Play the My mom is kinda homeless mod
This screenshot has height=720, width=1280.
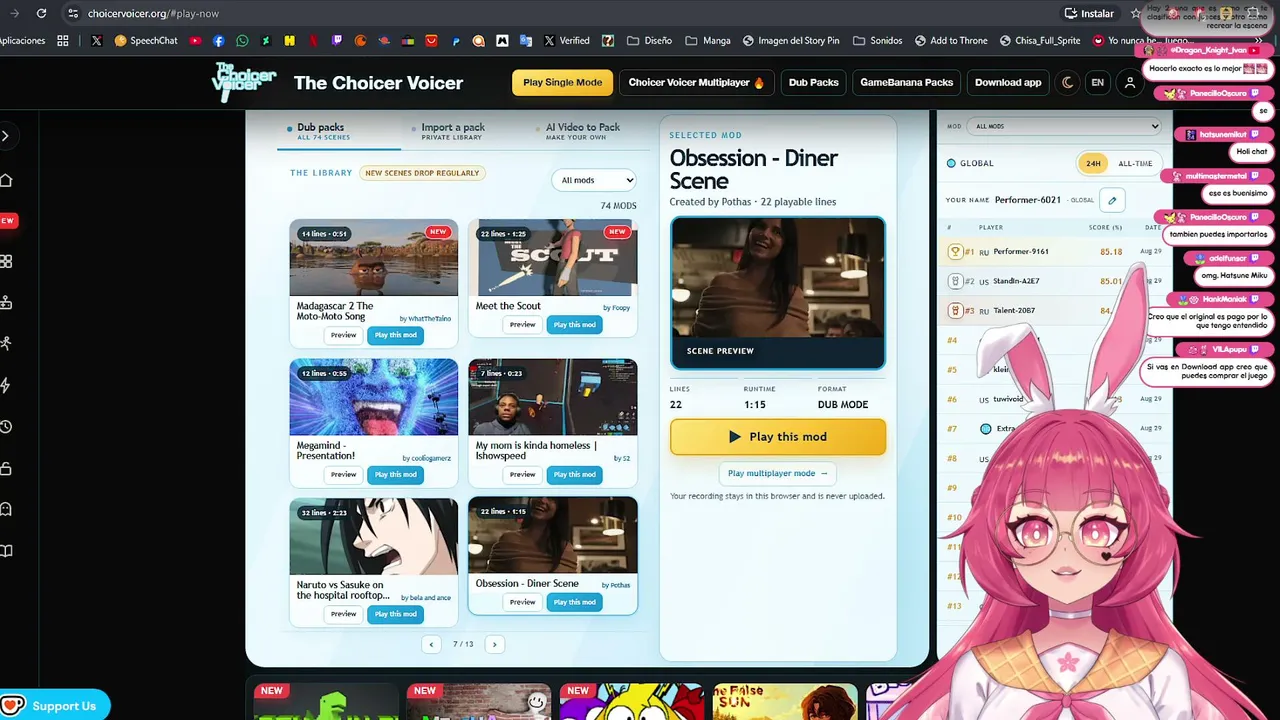574,475
